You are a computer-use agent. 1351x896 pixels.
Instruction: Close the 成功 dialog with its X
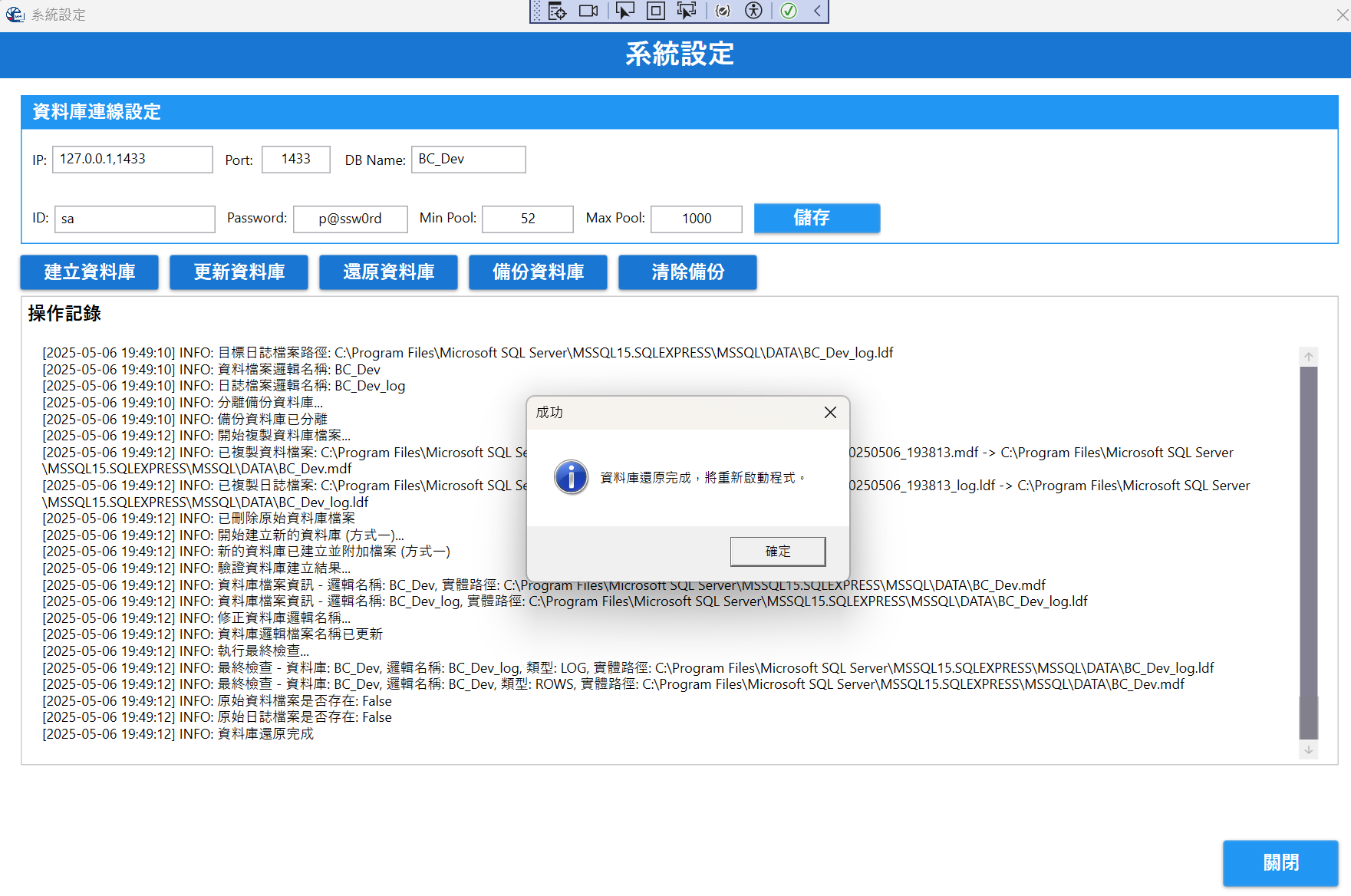click(x=830, y=413)
